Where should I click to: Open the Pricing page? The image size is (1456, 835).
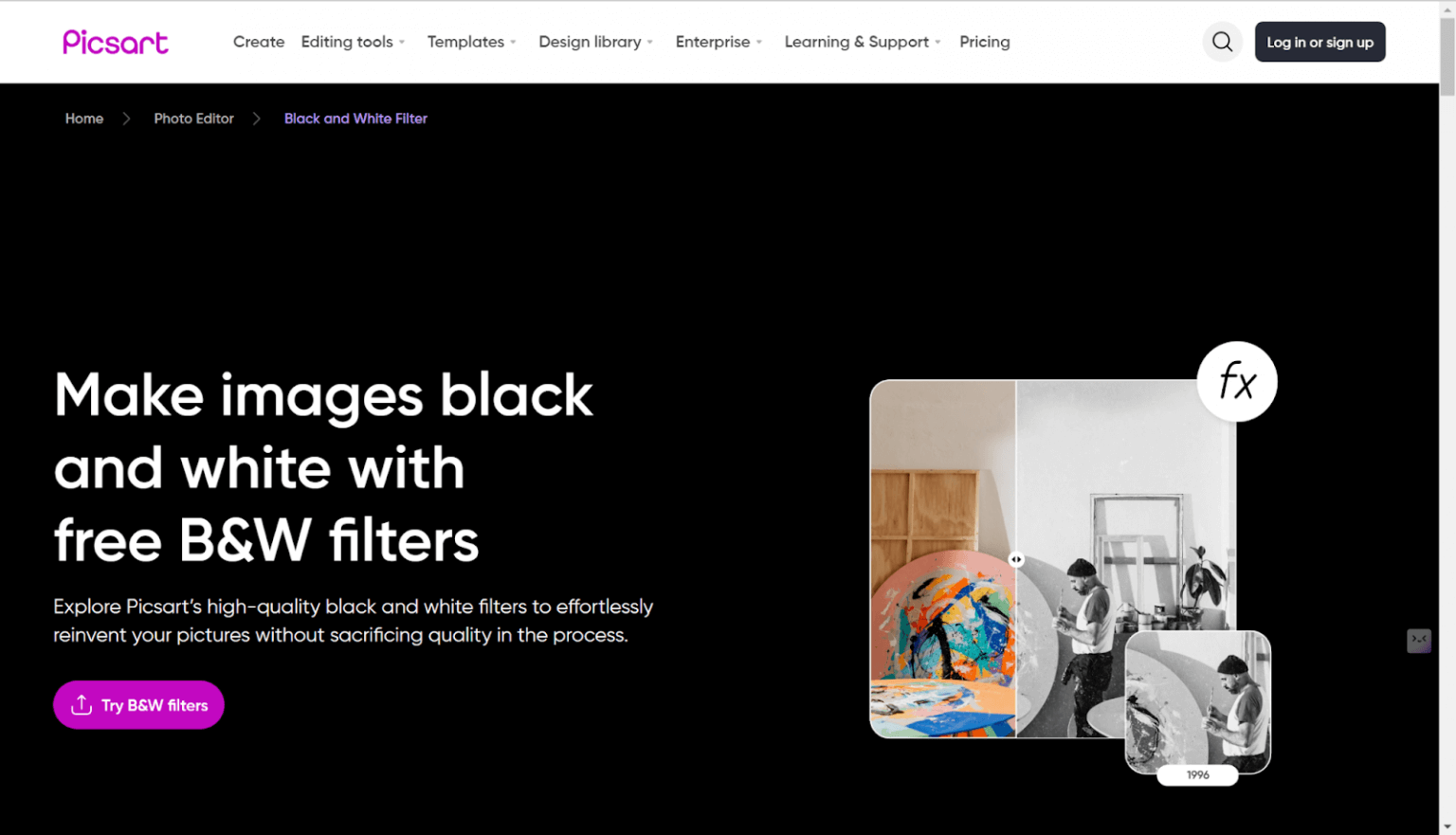click(x=984, y=42)
